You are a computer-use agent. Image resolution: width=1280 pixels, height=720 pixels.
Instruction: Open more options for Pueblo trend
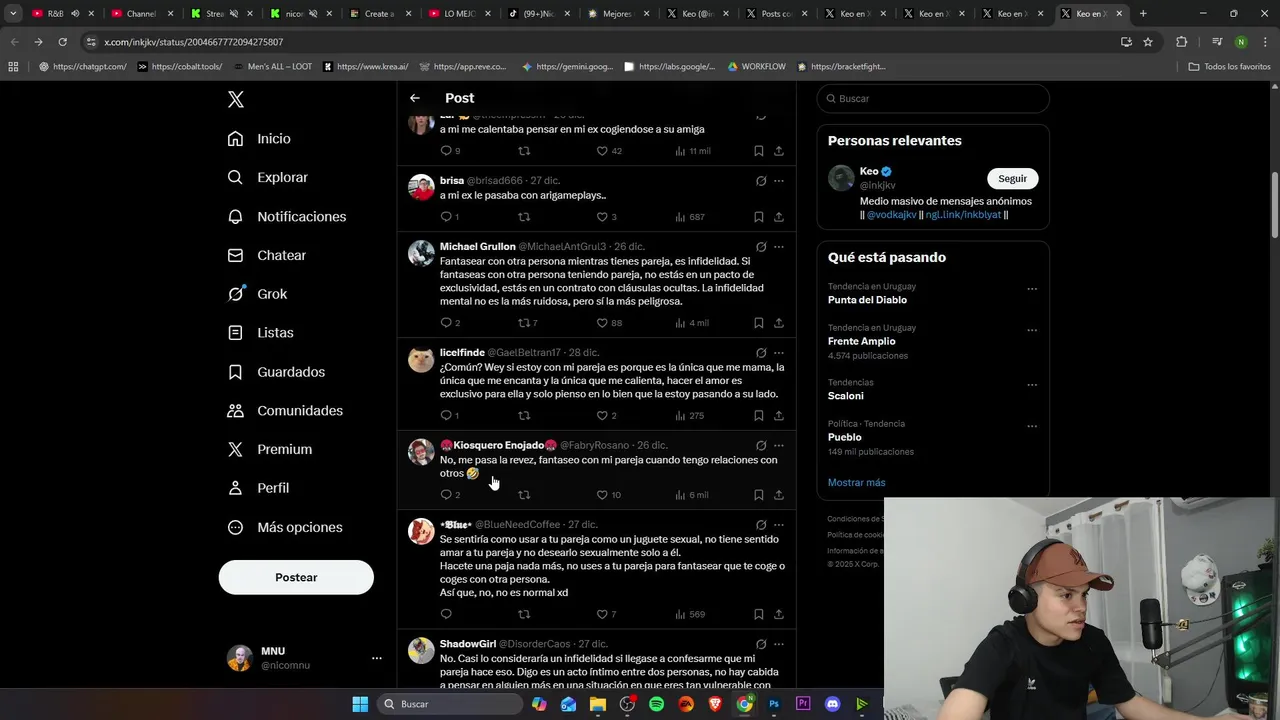[1032, 426]
